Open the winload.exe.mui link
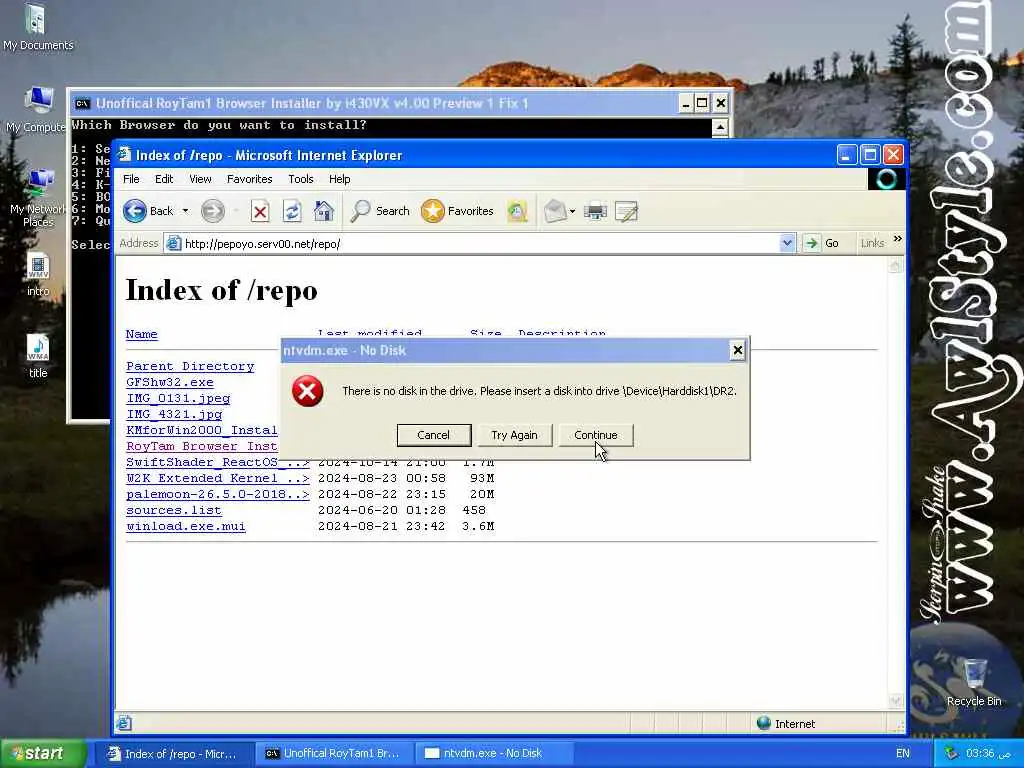The image size is (1024, 768). pyautogui.click(x=186, y=526)
